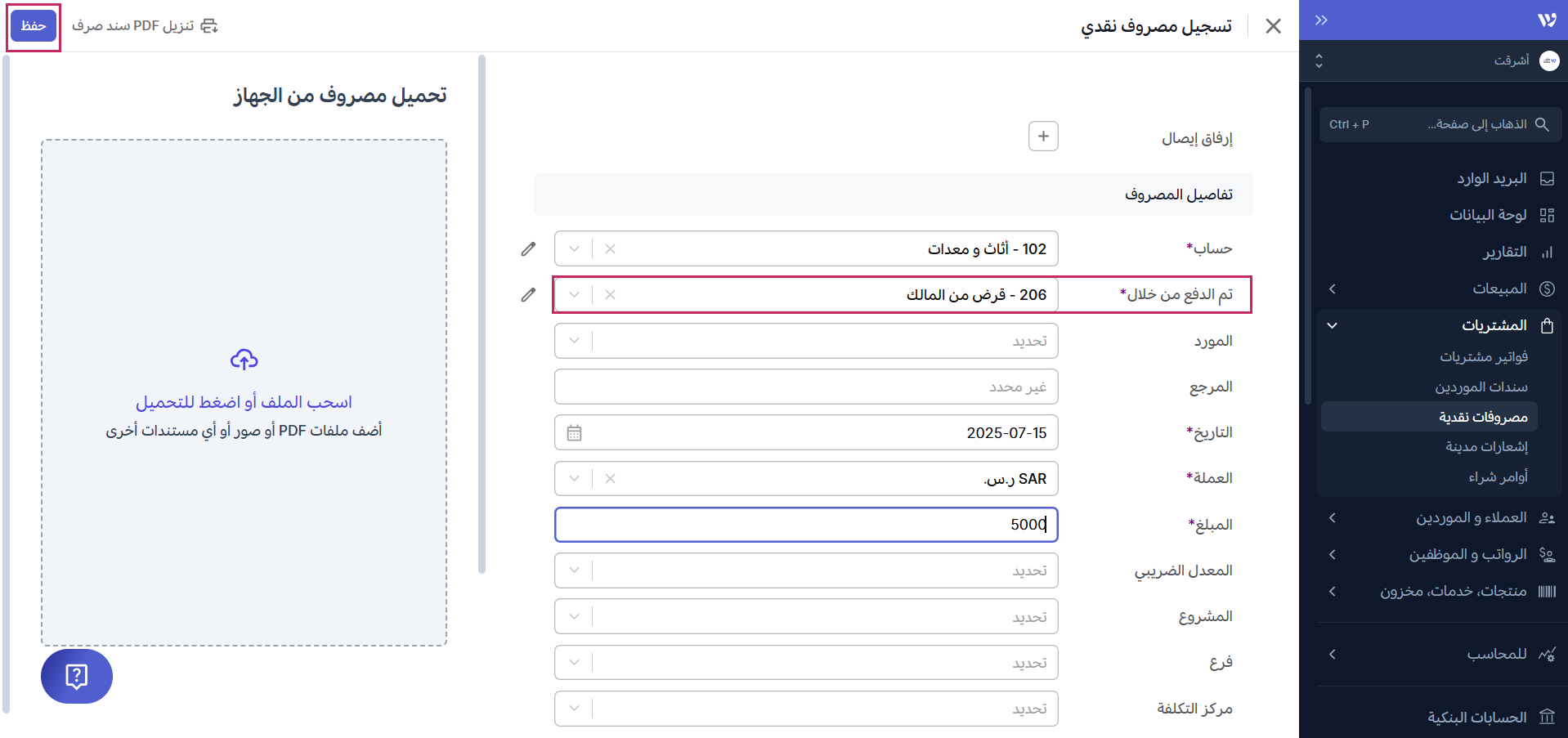Open the المعدل الضريبي tax rate dropdown
Image resolution: width=1568 pixels, height=738 pixels.
(x=574, y=570)
